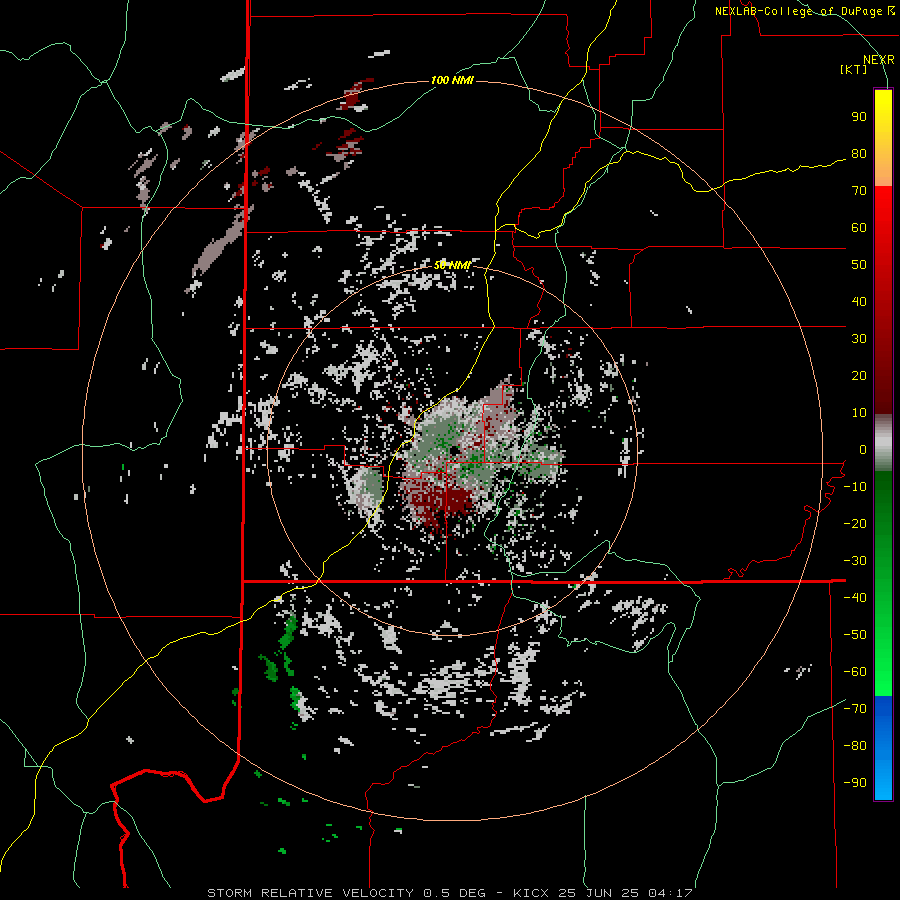Click the -50 value on the velocity scale
The width and height of the screenshot is (900, 900).
tap(855, 635)
